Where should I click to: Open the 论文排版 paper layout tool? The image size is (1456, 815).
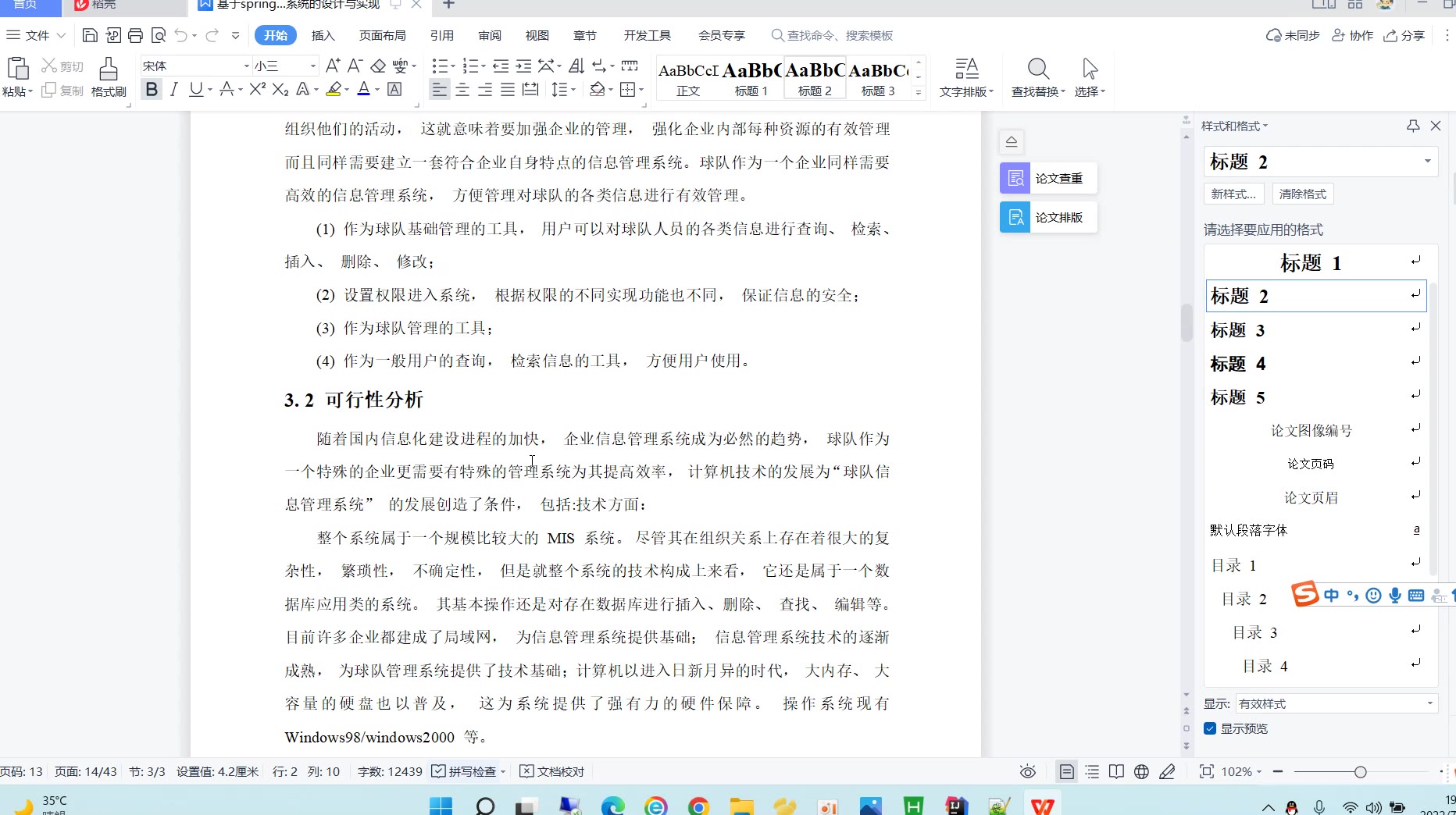coord(1048,217)
